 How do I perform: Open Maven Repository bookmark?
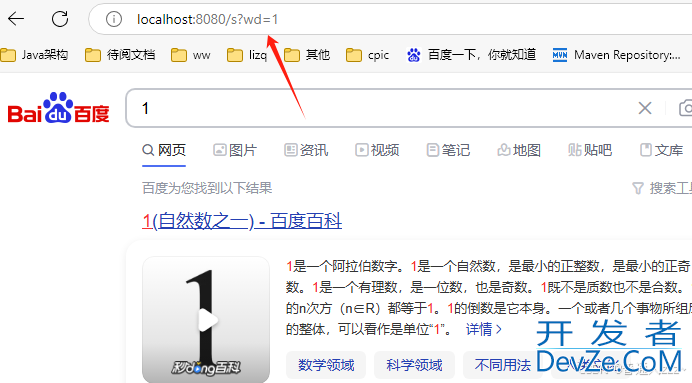(x=616, y=55)
